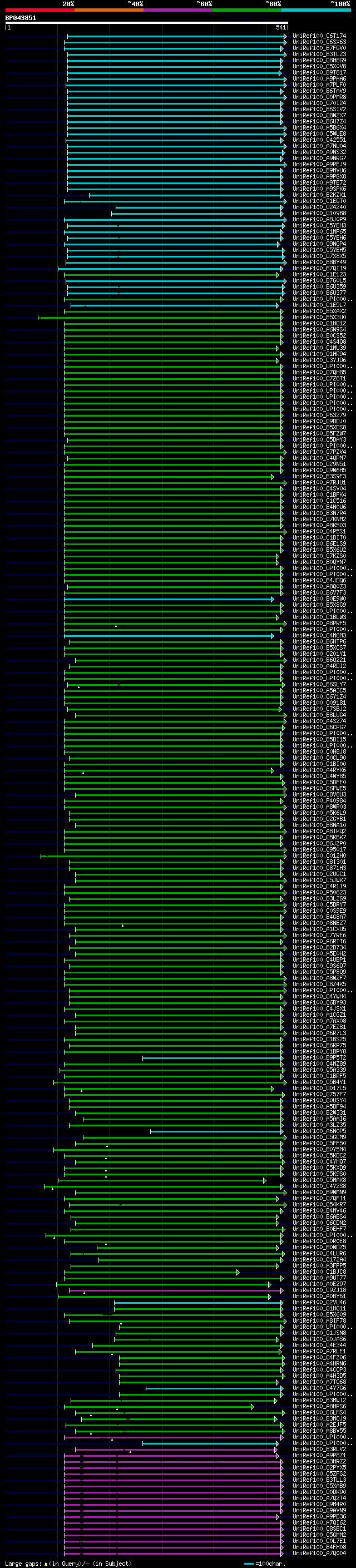
Task: Click the UniRef100_Q29N51 label
Action: (x=319, y=464)
